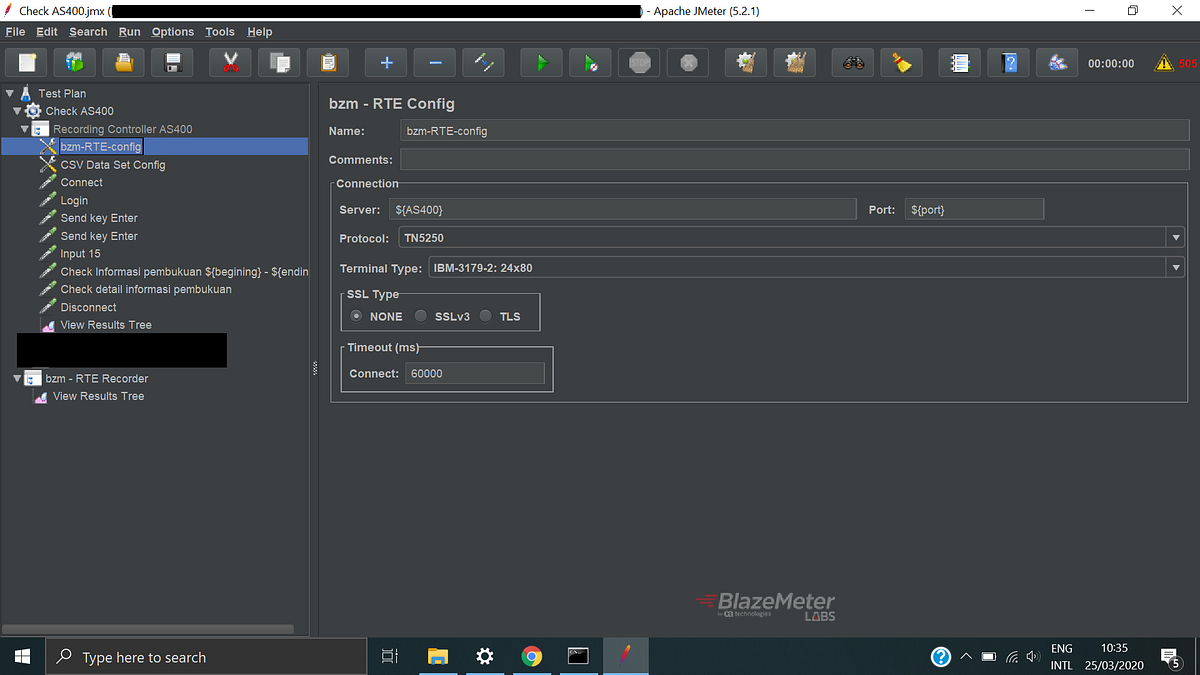Open File Explorer from the taskbar
Image resolution: width=1200 pixels, height=675 pixels.
click(x=438, y=657)
